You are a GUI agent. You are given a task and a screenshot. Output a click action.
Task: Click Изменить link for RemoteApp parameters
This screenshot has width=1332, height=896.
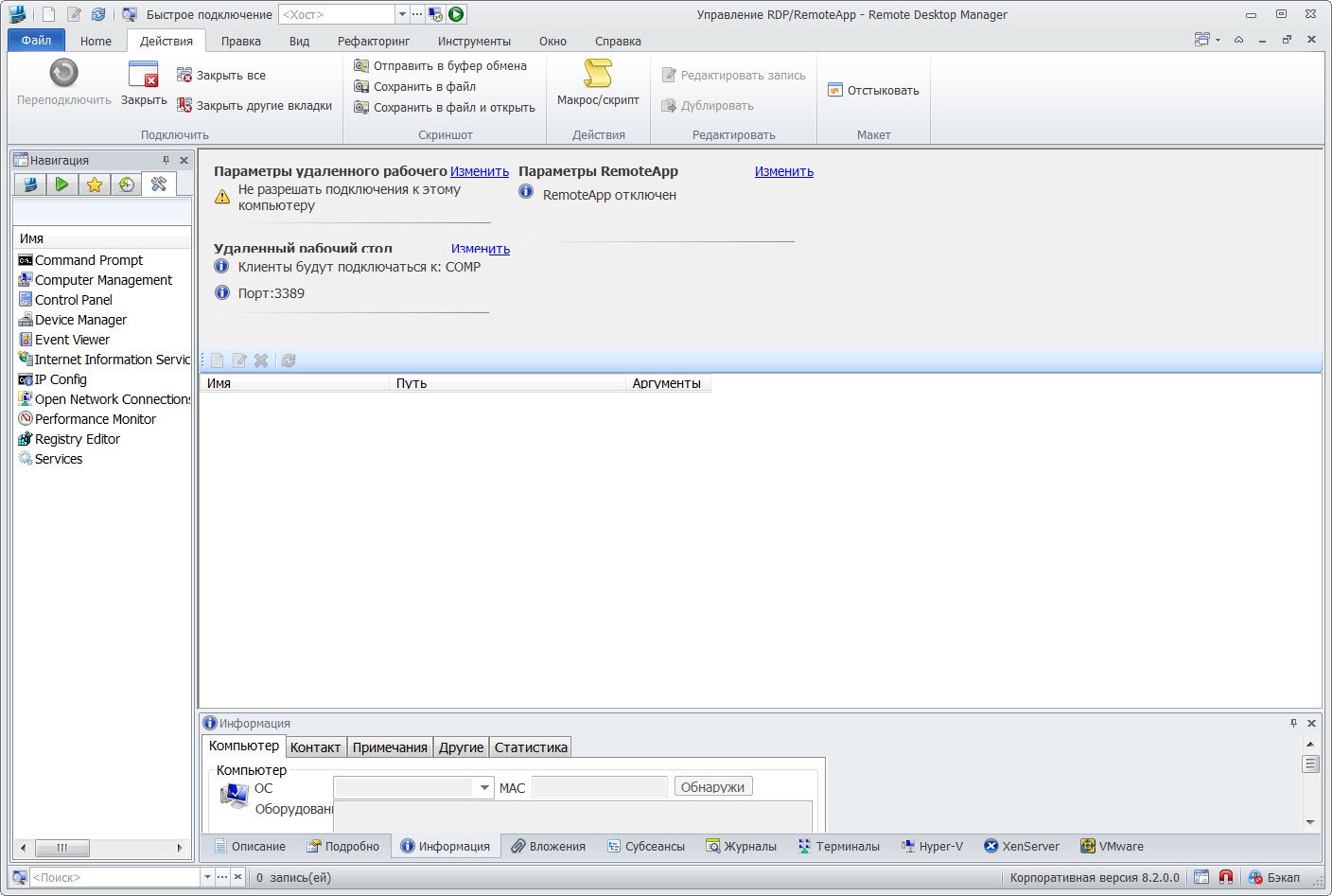pyautogui.click(x=784, y=171)
